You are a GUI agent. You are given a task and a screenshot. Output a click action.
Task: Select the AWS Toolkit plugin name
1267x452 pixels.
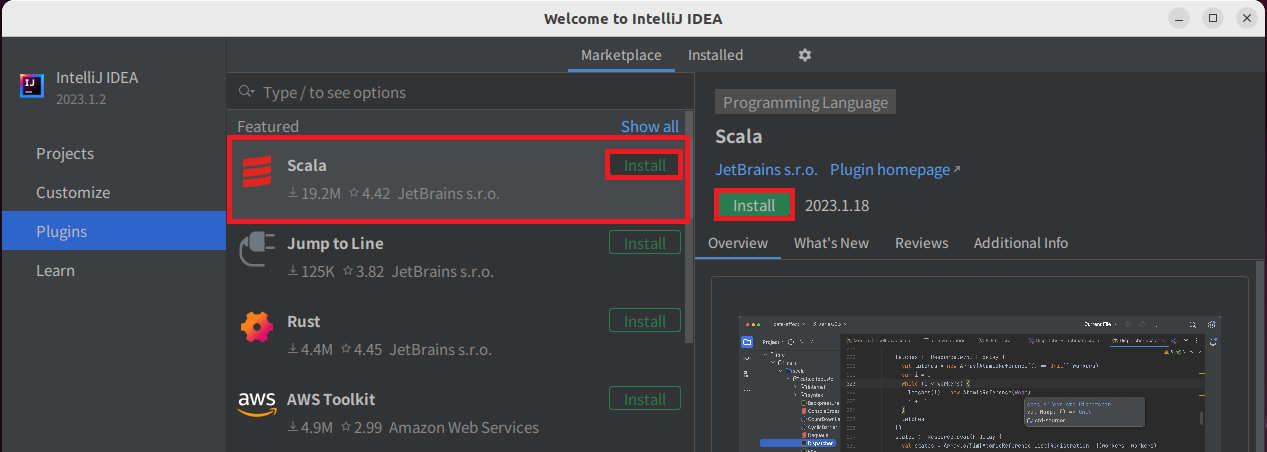click(x=331, y=399)
